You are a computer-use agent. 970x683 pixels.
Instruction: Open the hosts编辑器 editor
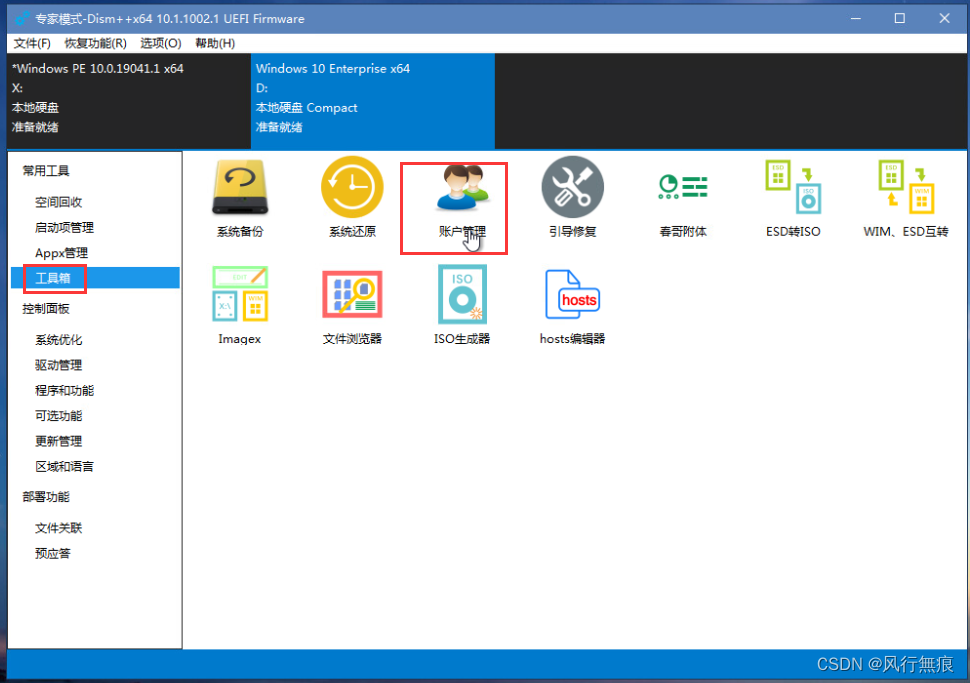pyautogui.click(x=572, y=307)
